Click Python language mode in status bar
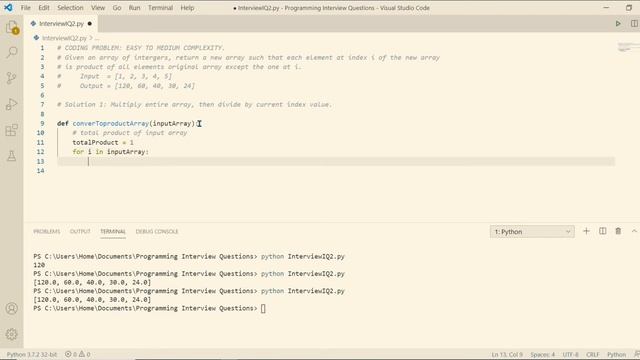Viewport: 640px width, 360px height. click(x=616, y=354)
